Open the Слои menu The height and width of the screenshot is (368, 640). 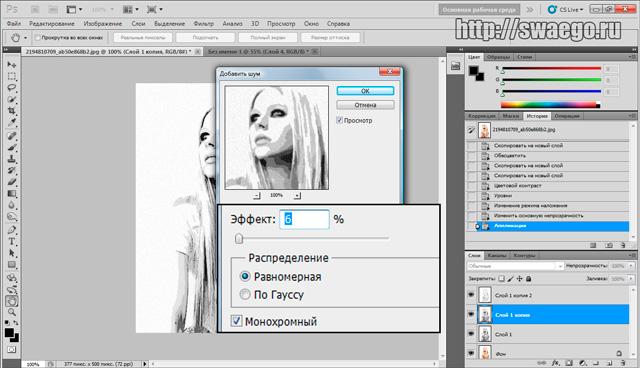[138, 24]
